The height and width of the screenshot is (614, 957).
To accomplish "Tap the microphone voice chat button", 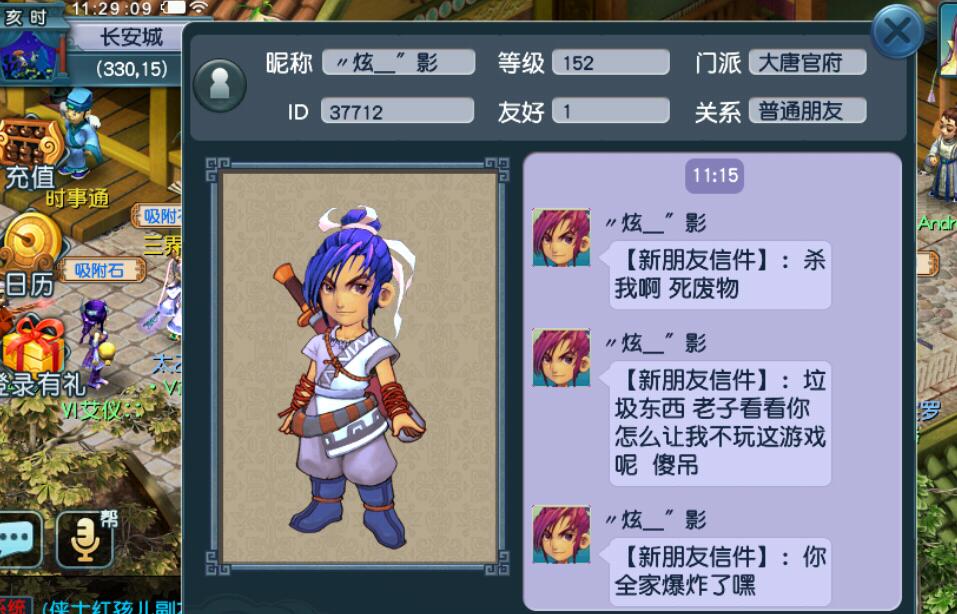I will pos(85,538).
